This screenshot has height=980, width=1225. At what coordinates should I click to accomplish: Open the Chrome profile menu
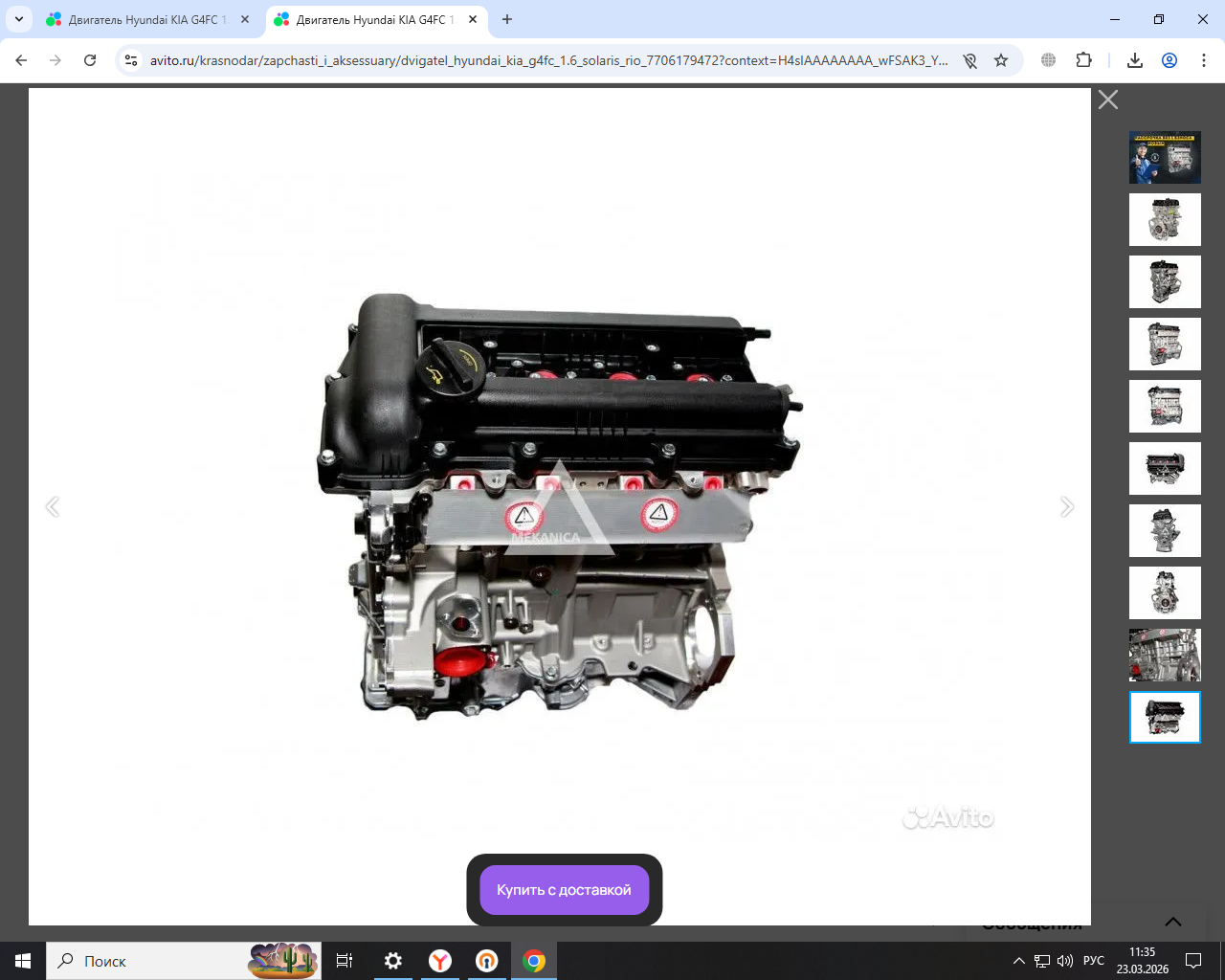coord(1169,60)
